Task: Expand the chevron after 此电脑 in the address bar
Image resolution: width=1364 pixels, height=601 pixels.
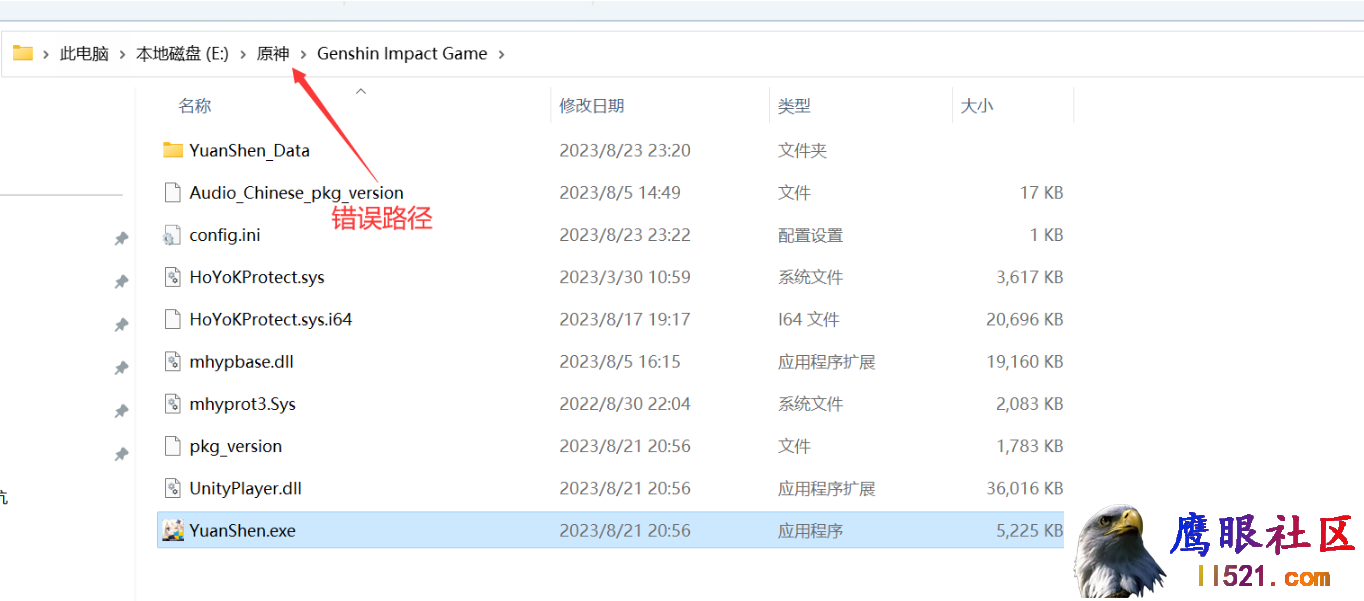Action: 122,54
